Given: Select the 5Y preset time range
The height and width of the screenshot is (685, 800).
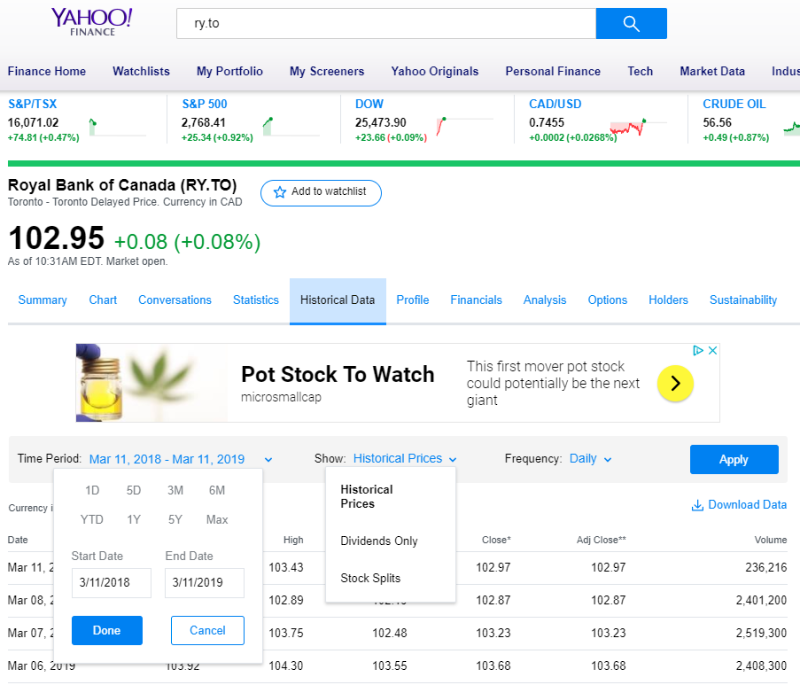Looking at the screenshot, I should pos(175,519).
